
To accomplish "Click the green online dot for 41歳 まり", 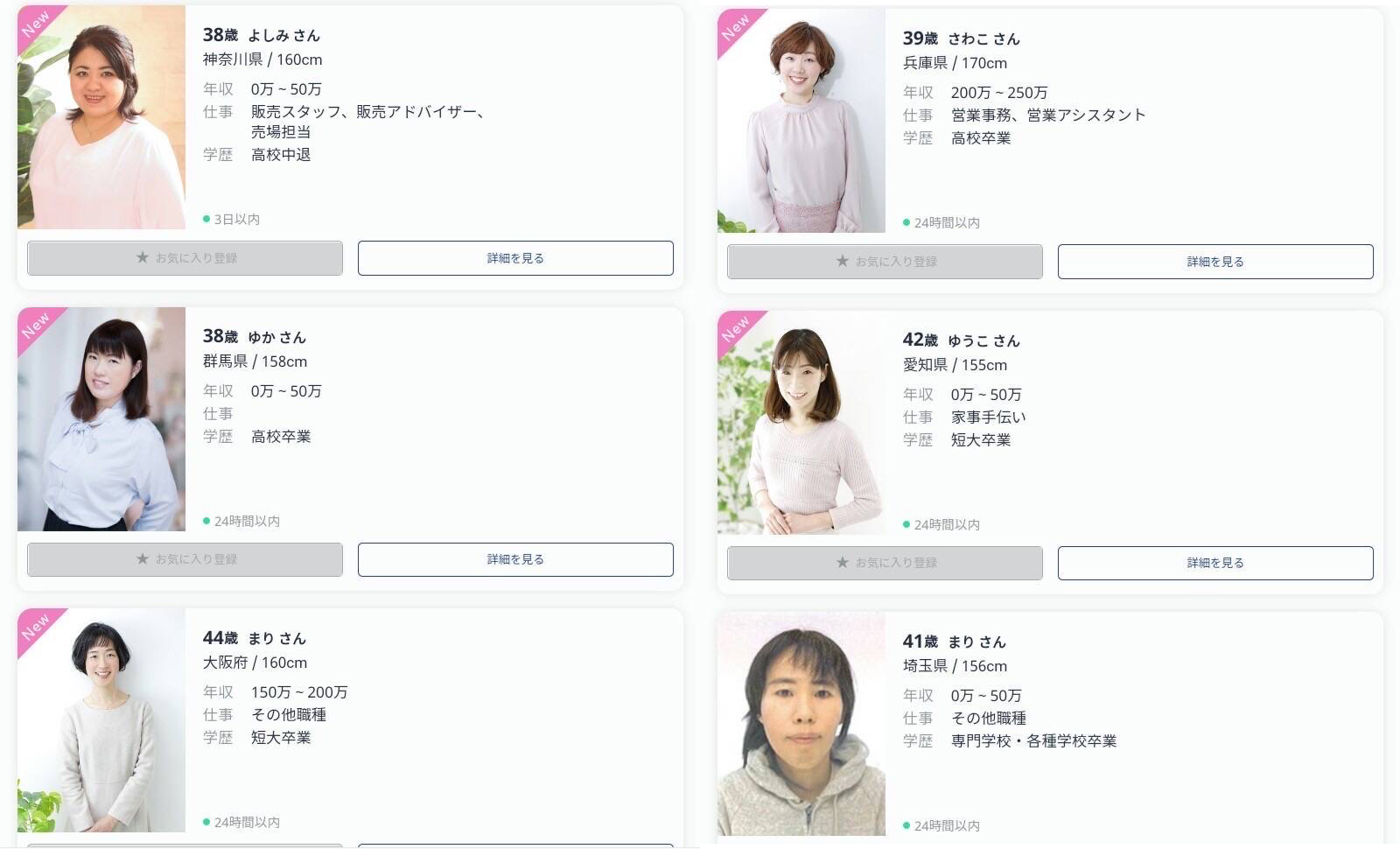I will (x=906, y=825).
